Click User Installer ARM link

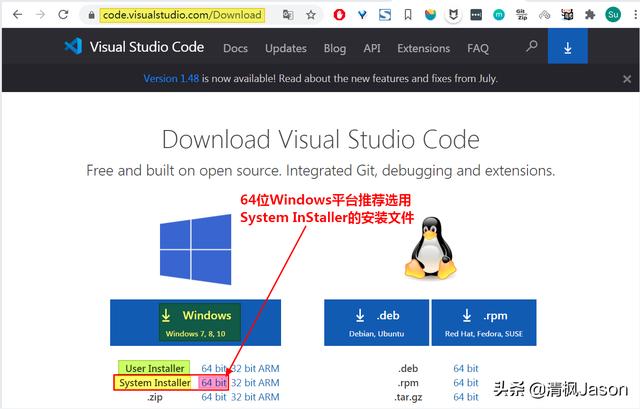pyautogui.click(x=269, y=368)
